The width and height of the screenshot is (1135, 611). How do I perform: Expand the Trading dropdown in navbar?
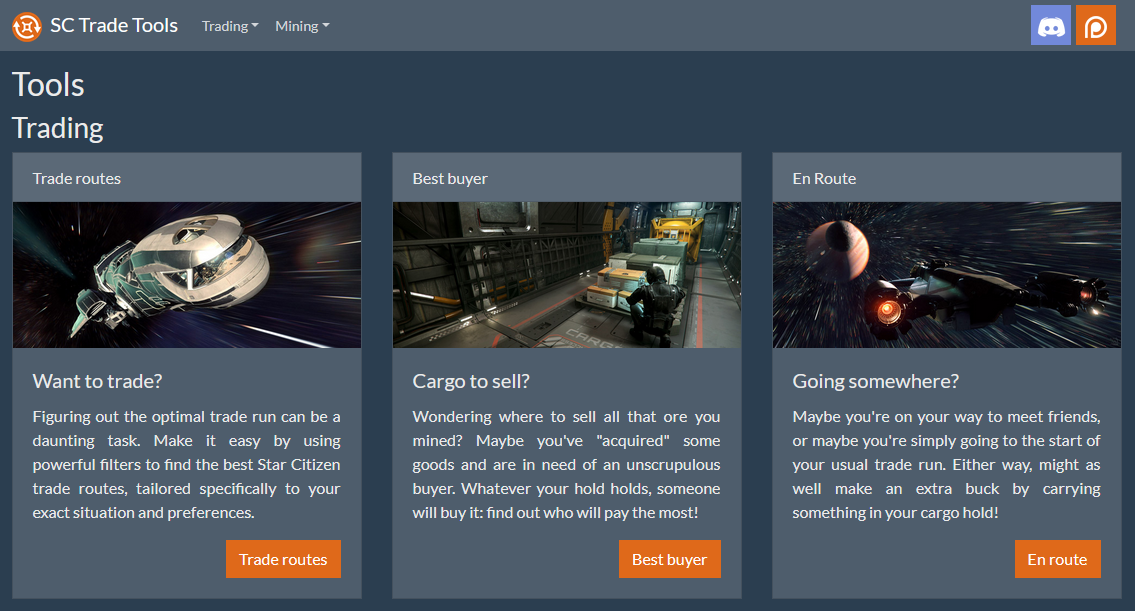click(230, 26)
